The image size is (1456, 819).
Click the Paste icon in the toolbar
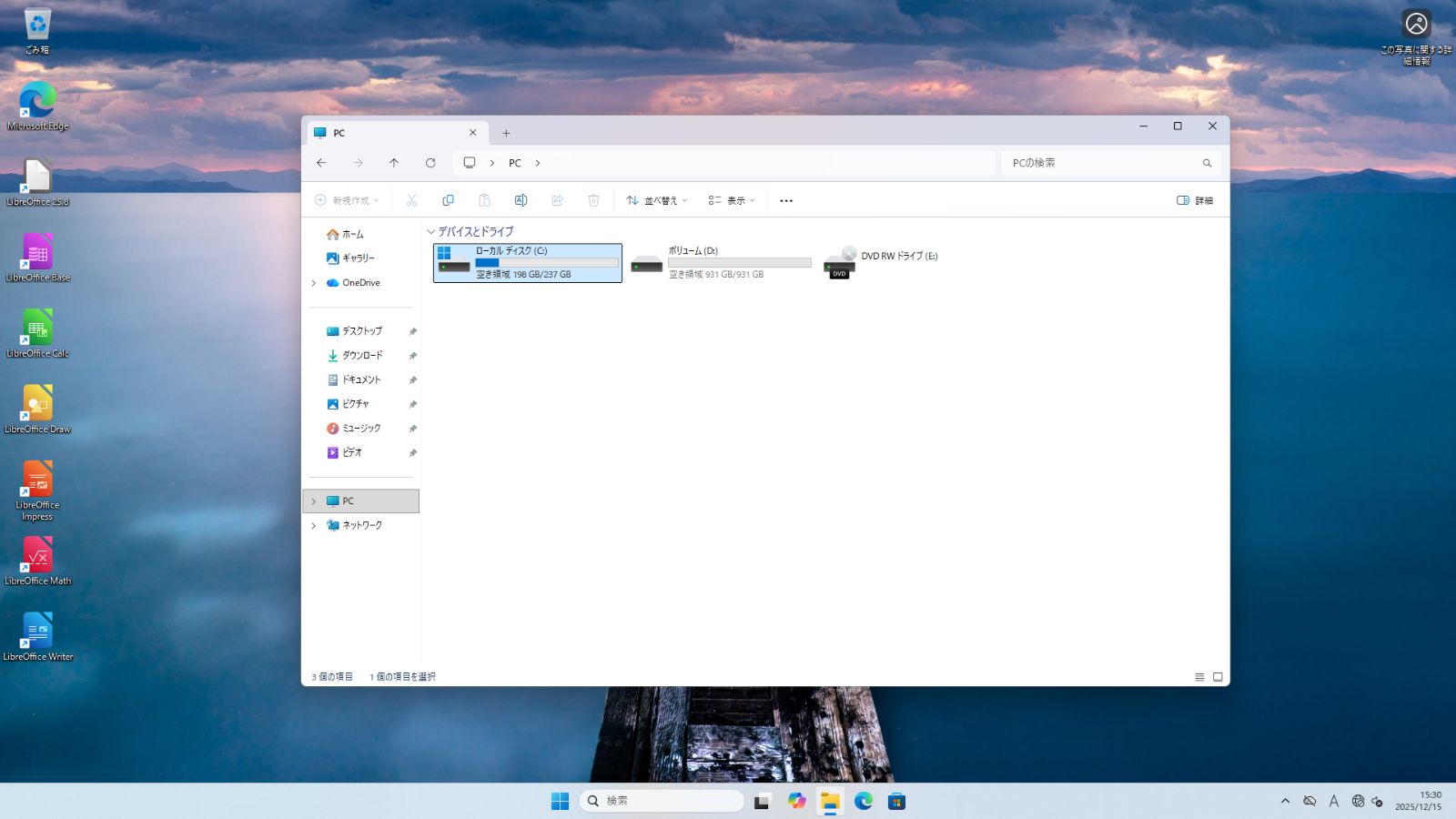(484, 199)
